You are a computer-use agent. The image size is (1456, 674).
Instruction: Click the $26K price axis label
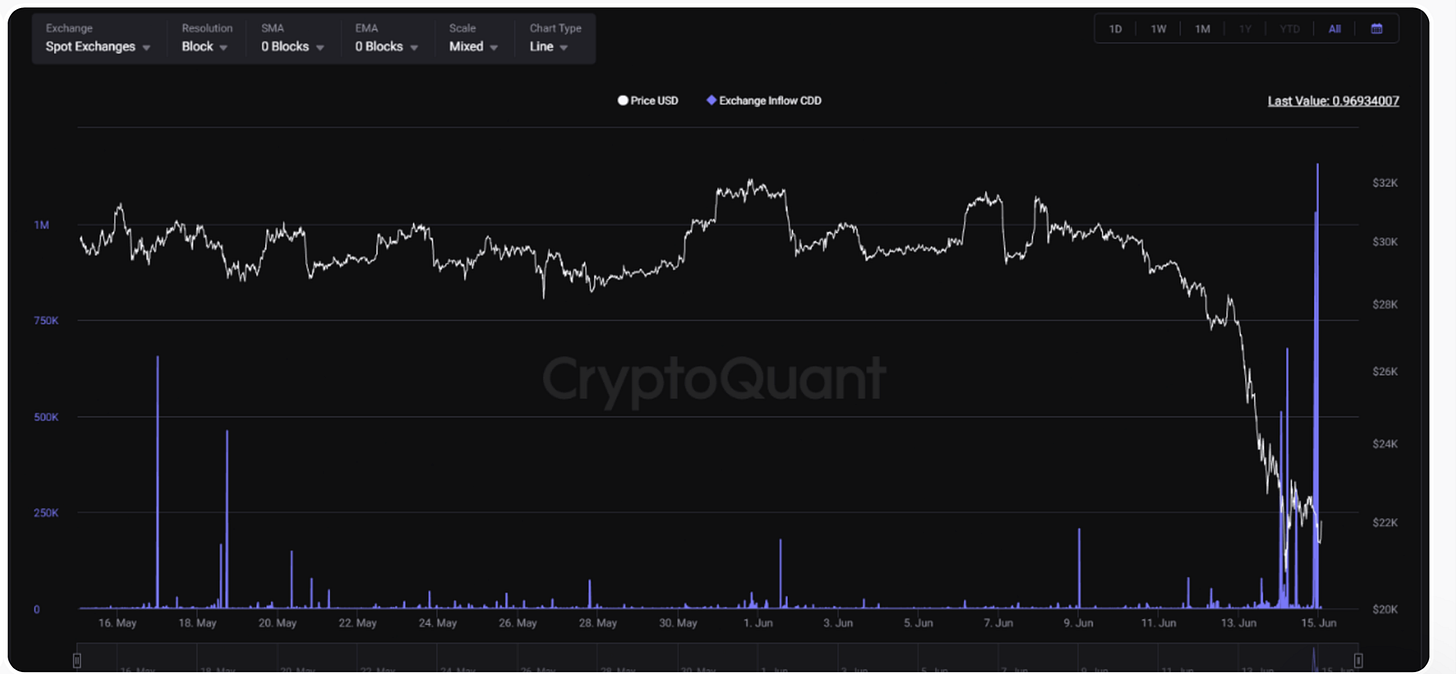click(x=1385, y=372)
